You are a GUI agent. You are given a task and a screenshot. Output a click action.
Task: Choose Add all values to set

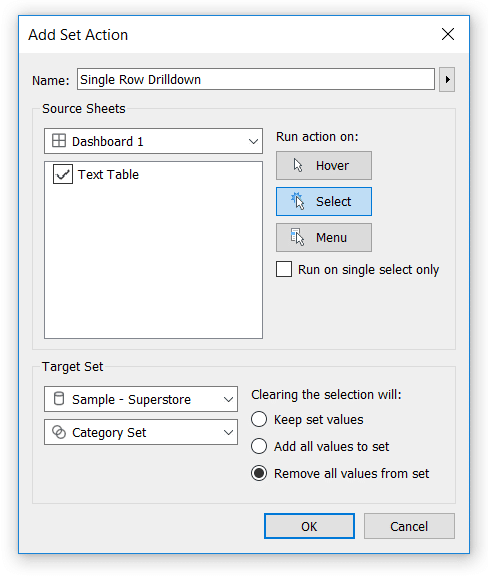coord(259,446)
